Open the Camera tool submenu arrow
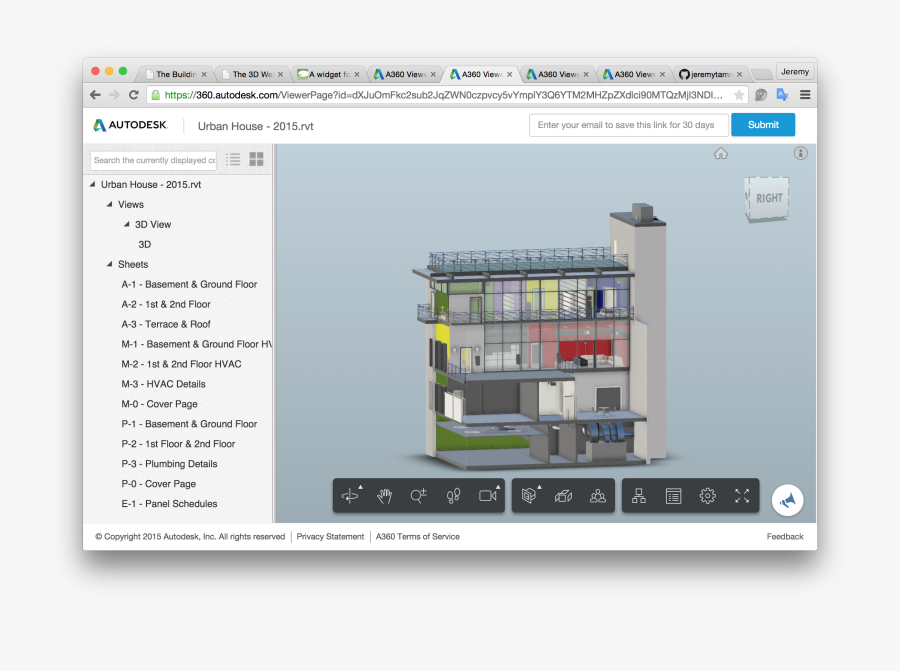 coord(498,487)
